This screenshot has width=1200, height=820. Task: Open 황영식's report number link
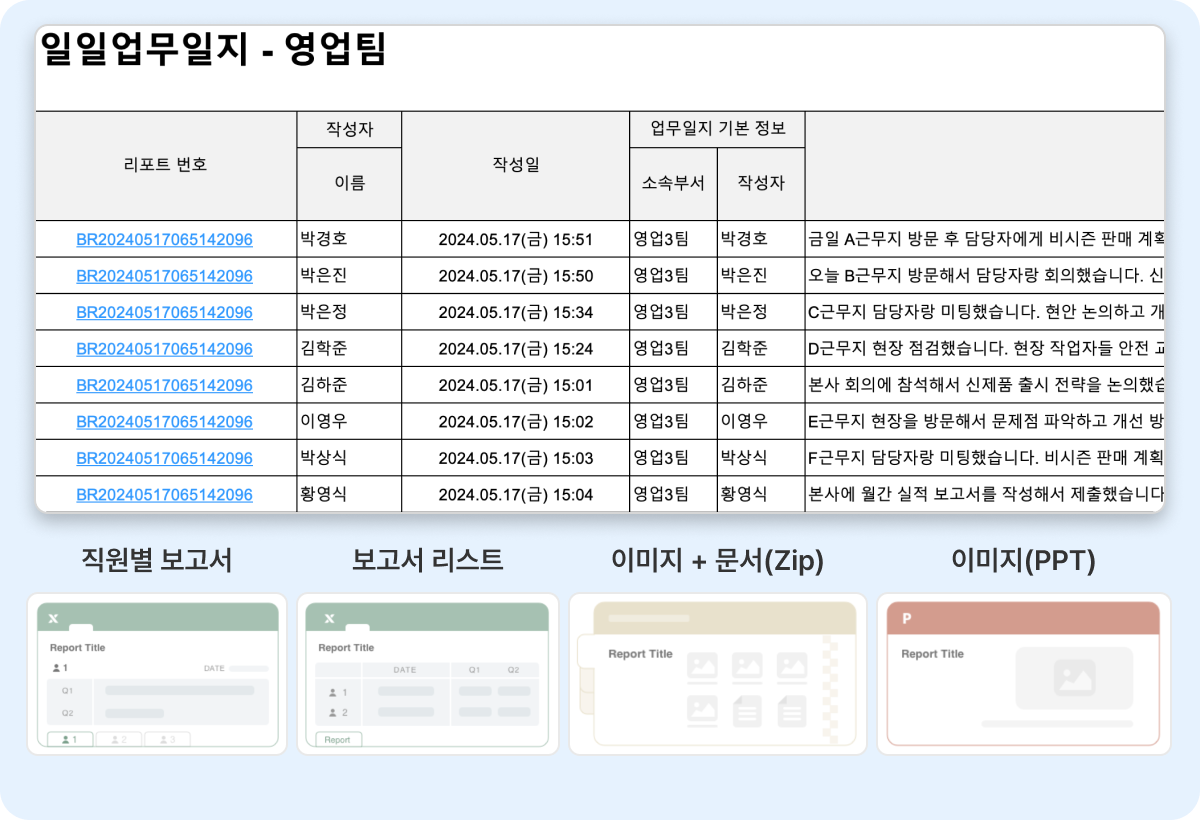point(165,494)
